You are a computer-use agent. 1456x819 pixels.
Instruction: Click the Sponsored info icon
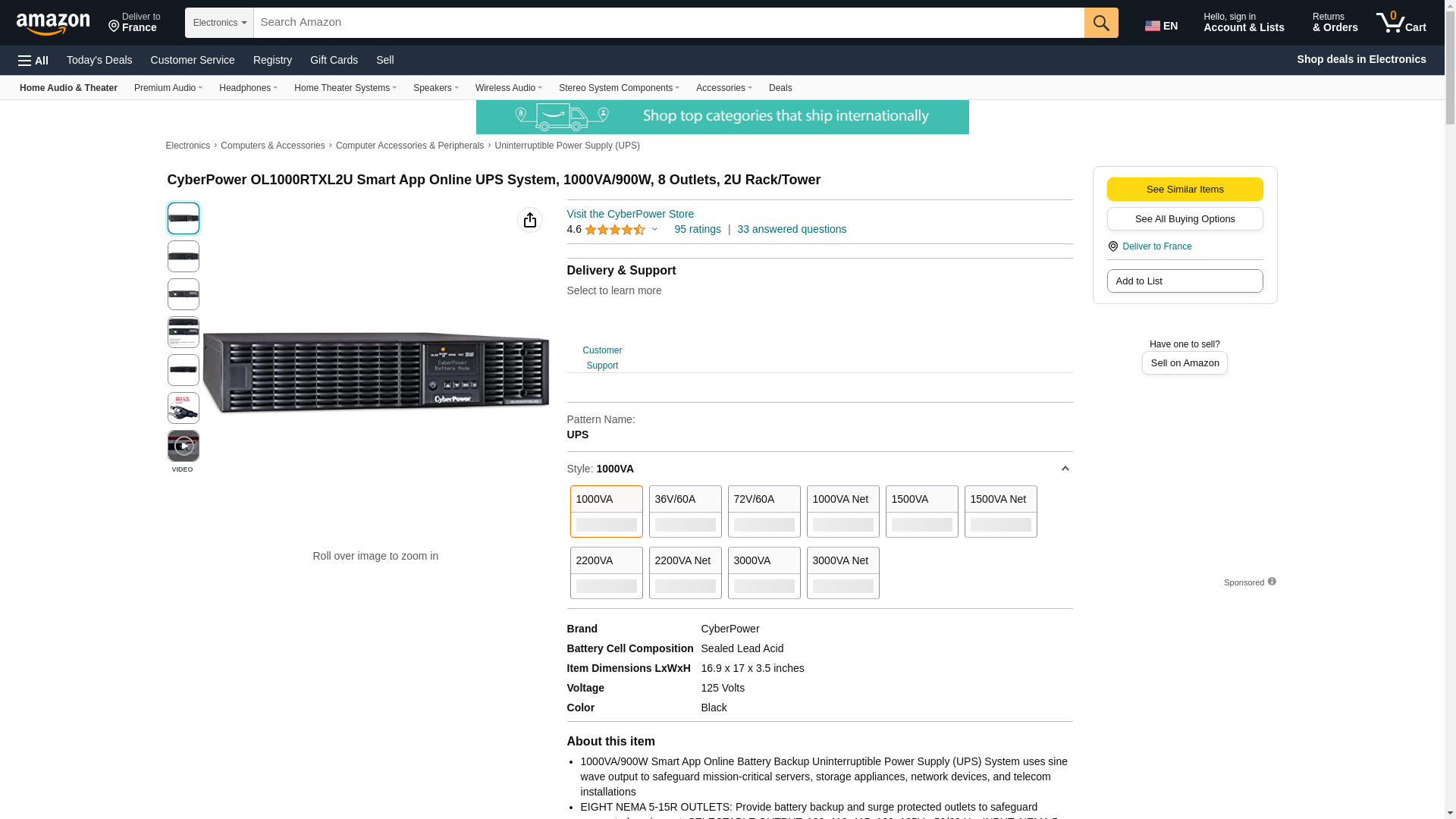[1272, 582]
